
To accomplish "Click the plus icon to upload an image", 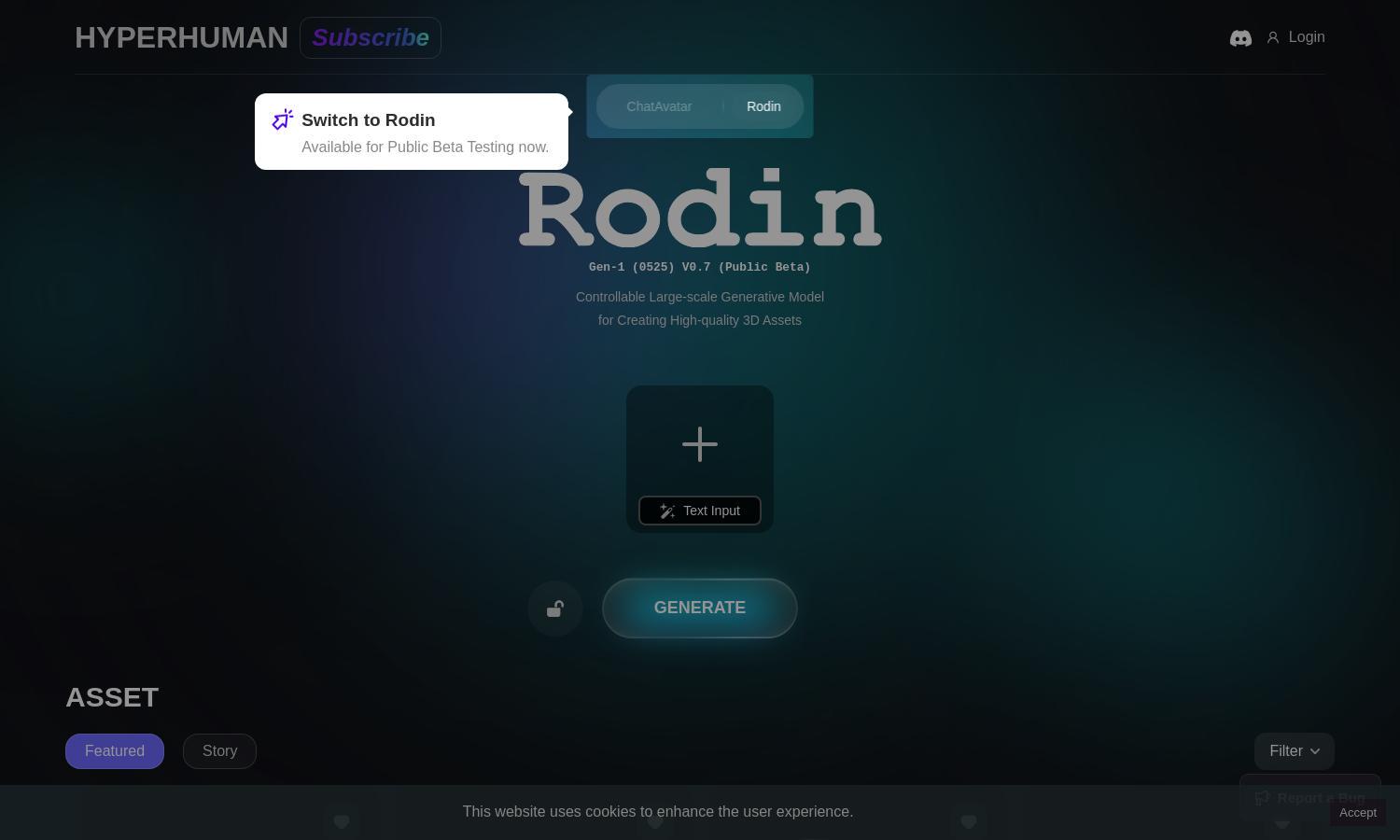I will click(x=700, y=444).
